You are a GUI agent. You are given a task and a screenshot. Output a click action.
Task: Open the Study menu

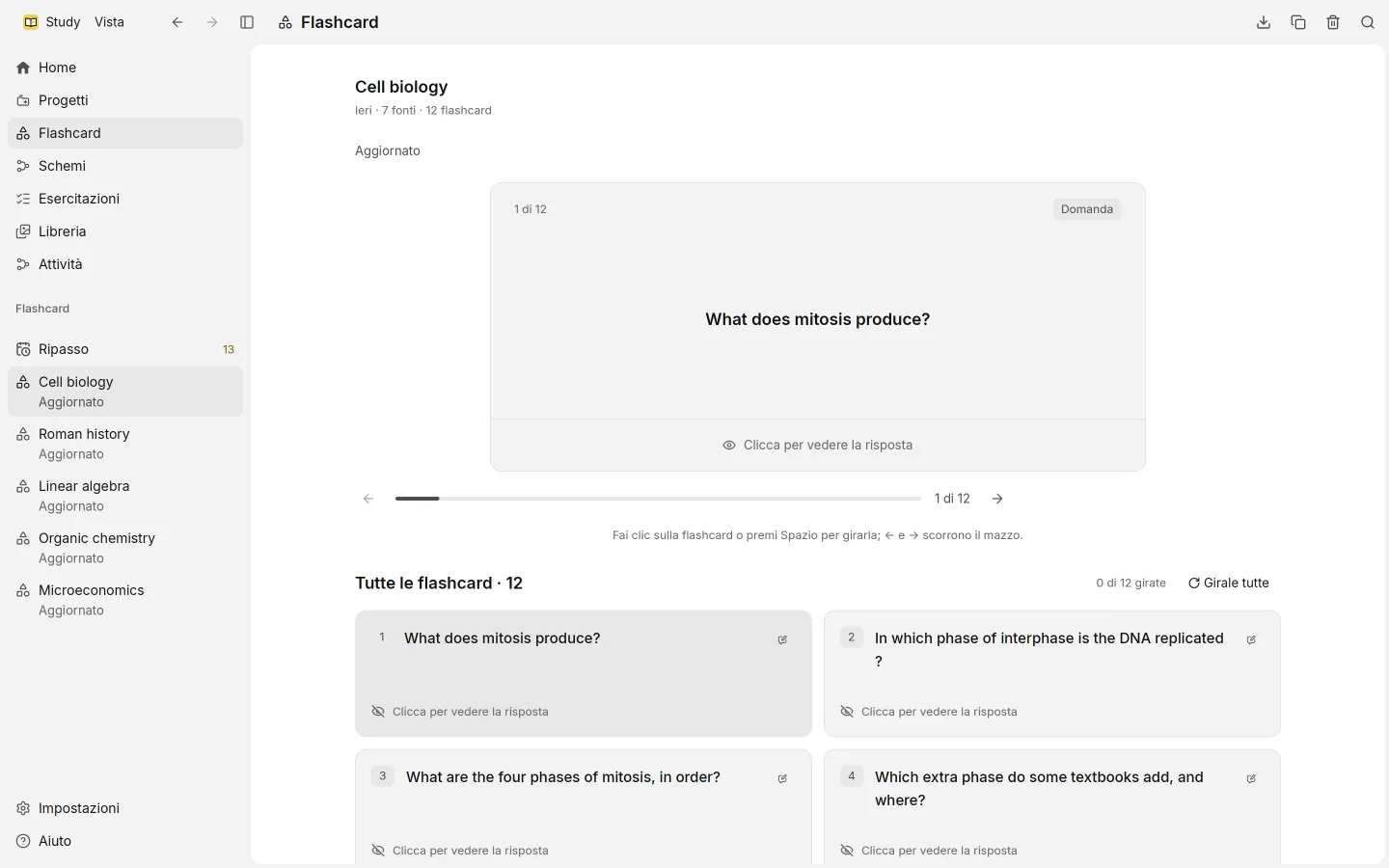click(x=63, y=22)
